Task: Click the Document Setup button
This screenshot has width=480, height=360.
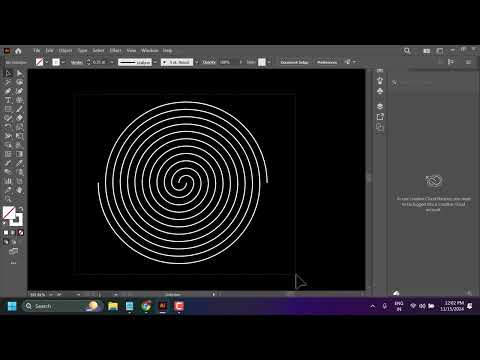Action: click(294, 62)
